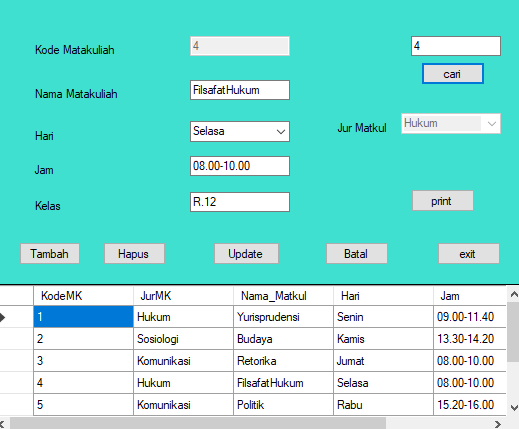Select the Senin cell
This screenshot has height=429, width=519.
(383, 317)
